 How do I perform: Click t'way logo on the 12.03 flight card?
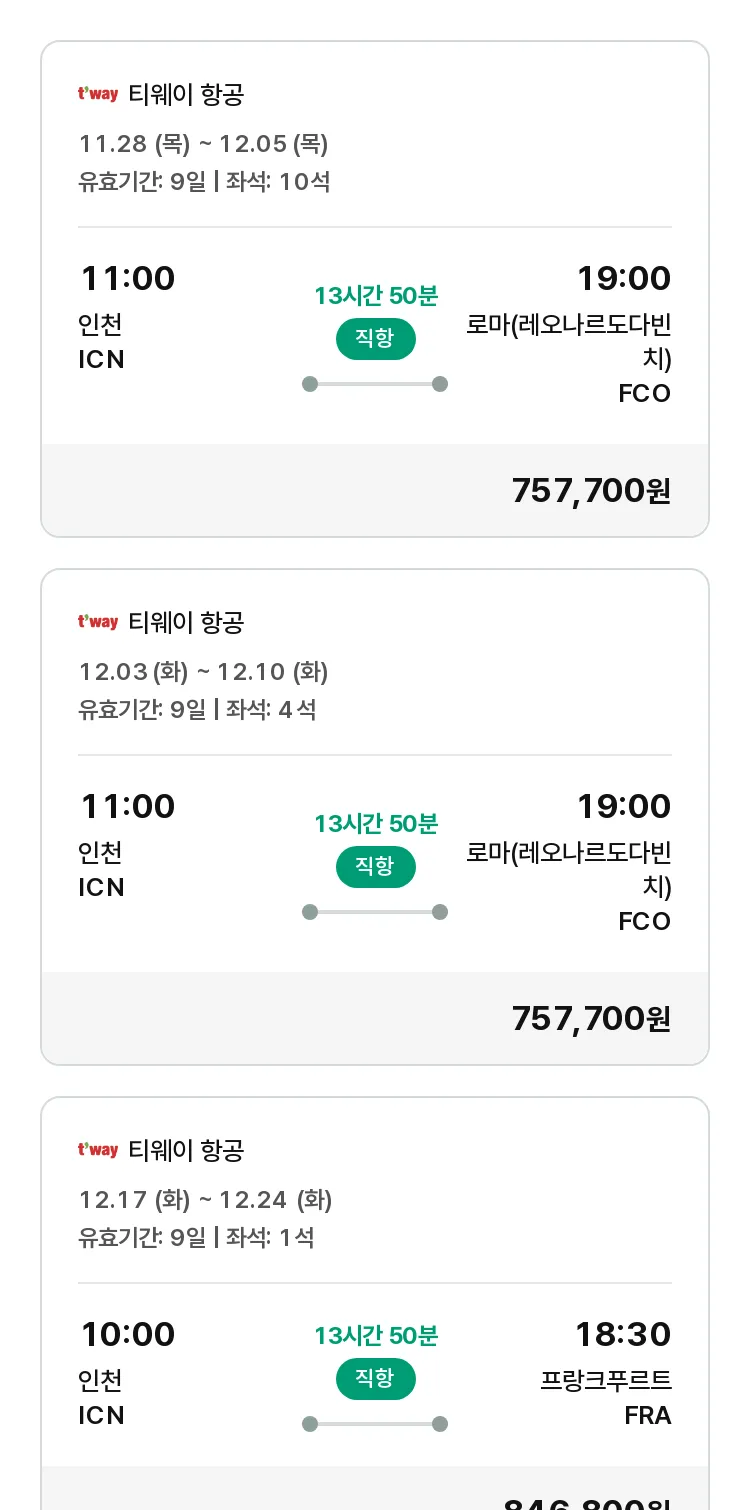[98, 623]
